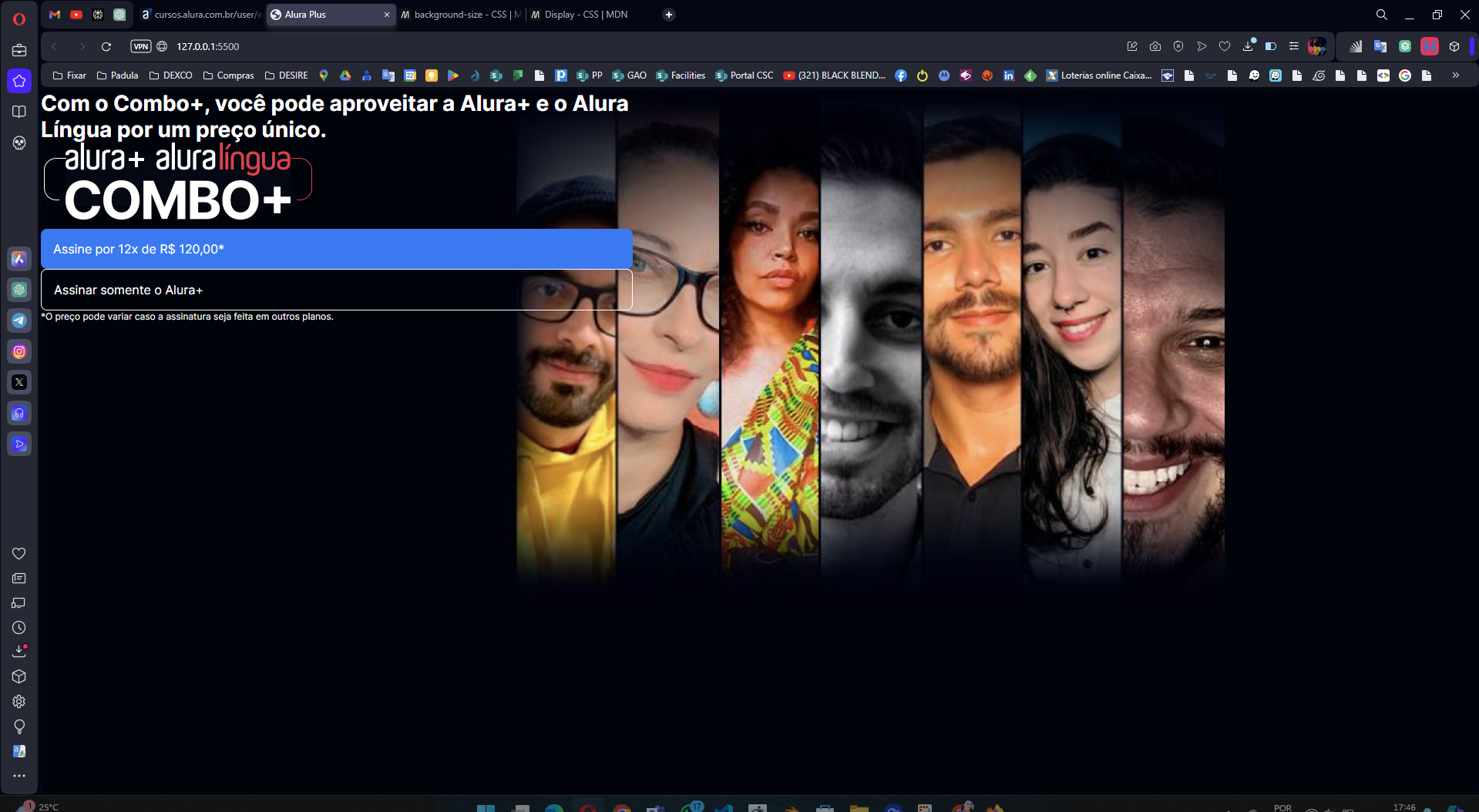Open the workspaces briefcase icon in sidebar
The width and height of the screenshot is (1479, 812).
pyautogui.click(x=19, y=50)
